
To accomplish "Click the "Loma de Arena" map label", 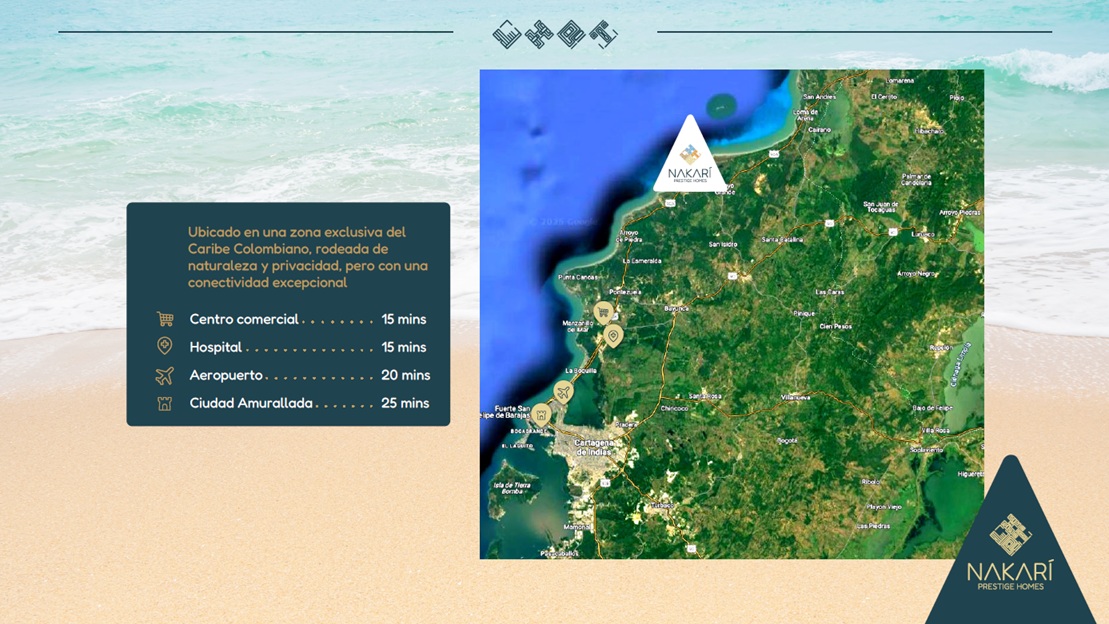I will click(x=806, y=115).
